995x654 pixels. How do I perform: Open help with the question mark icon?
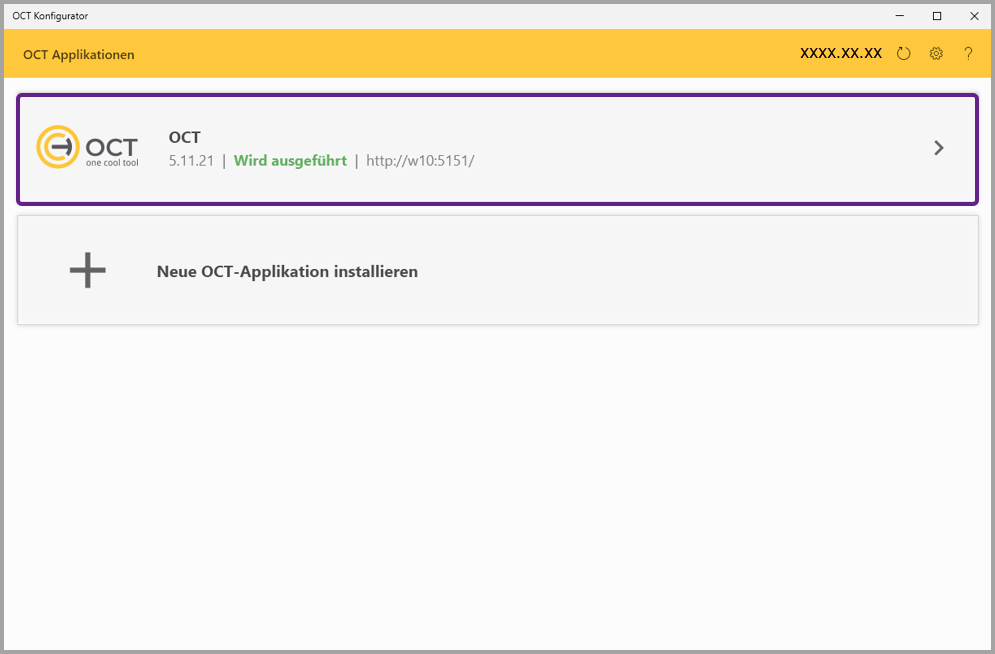(x=968, y=54)
